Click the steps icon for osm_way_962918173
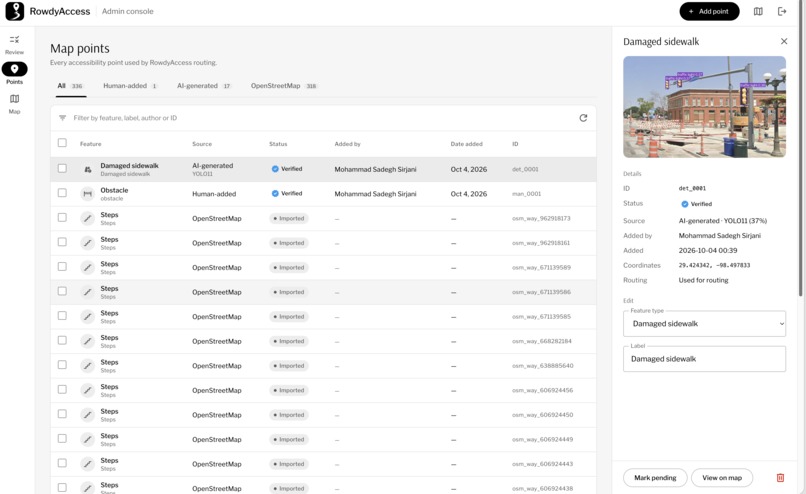The height and width of the screenshot is (494, 806). tap(88, 218)
